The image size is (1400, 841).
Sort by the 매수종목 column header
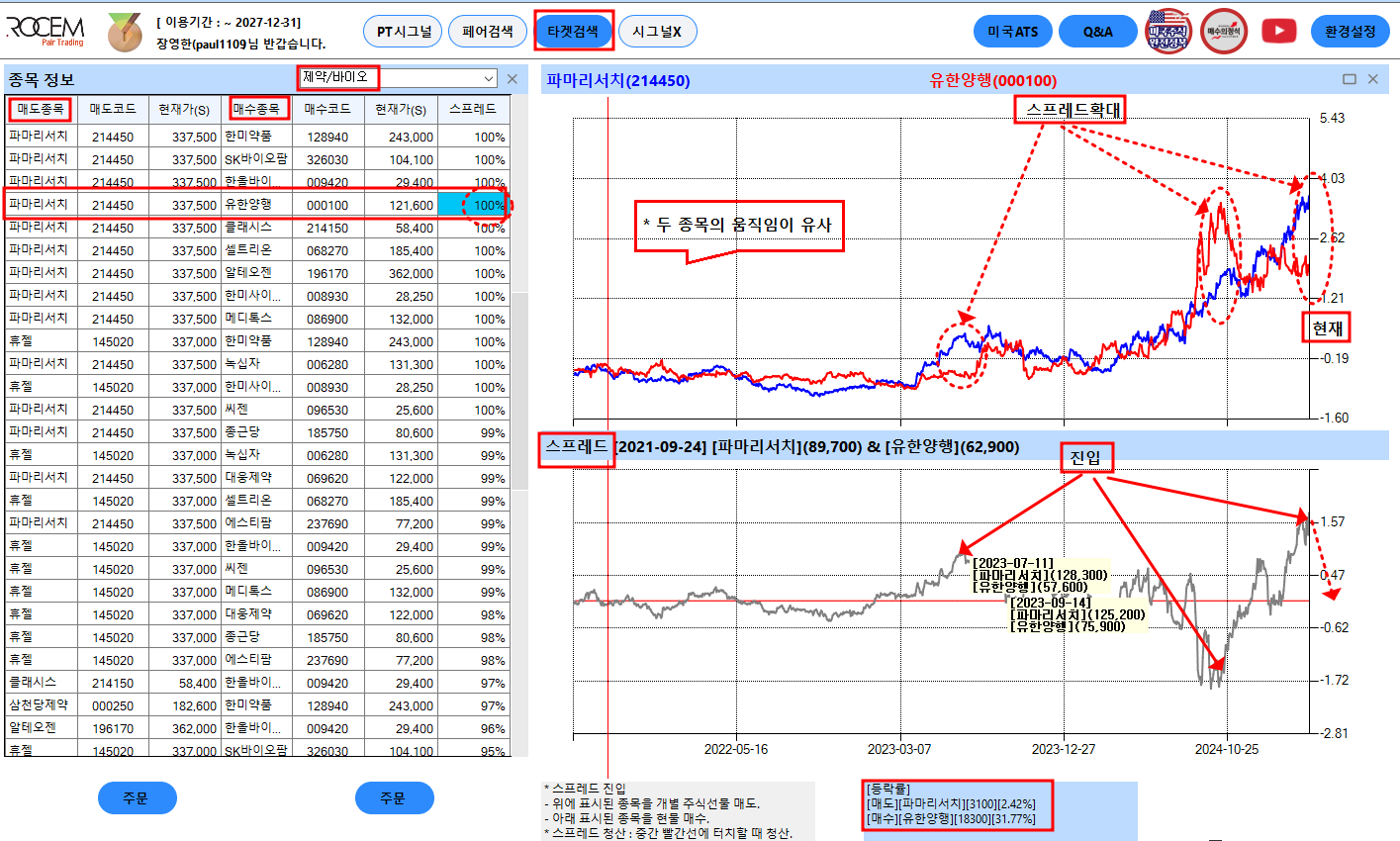point(257,109)
